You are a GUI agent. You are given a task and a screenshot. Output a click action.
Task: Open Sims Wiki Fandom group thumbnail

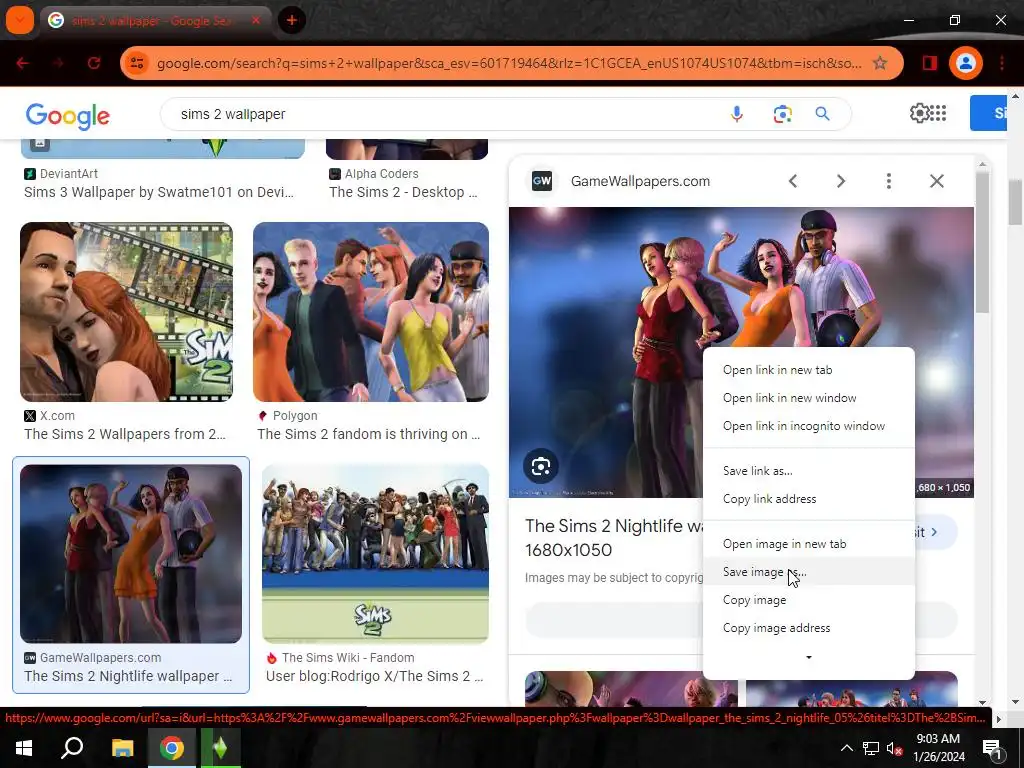point(376,554)
